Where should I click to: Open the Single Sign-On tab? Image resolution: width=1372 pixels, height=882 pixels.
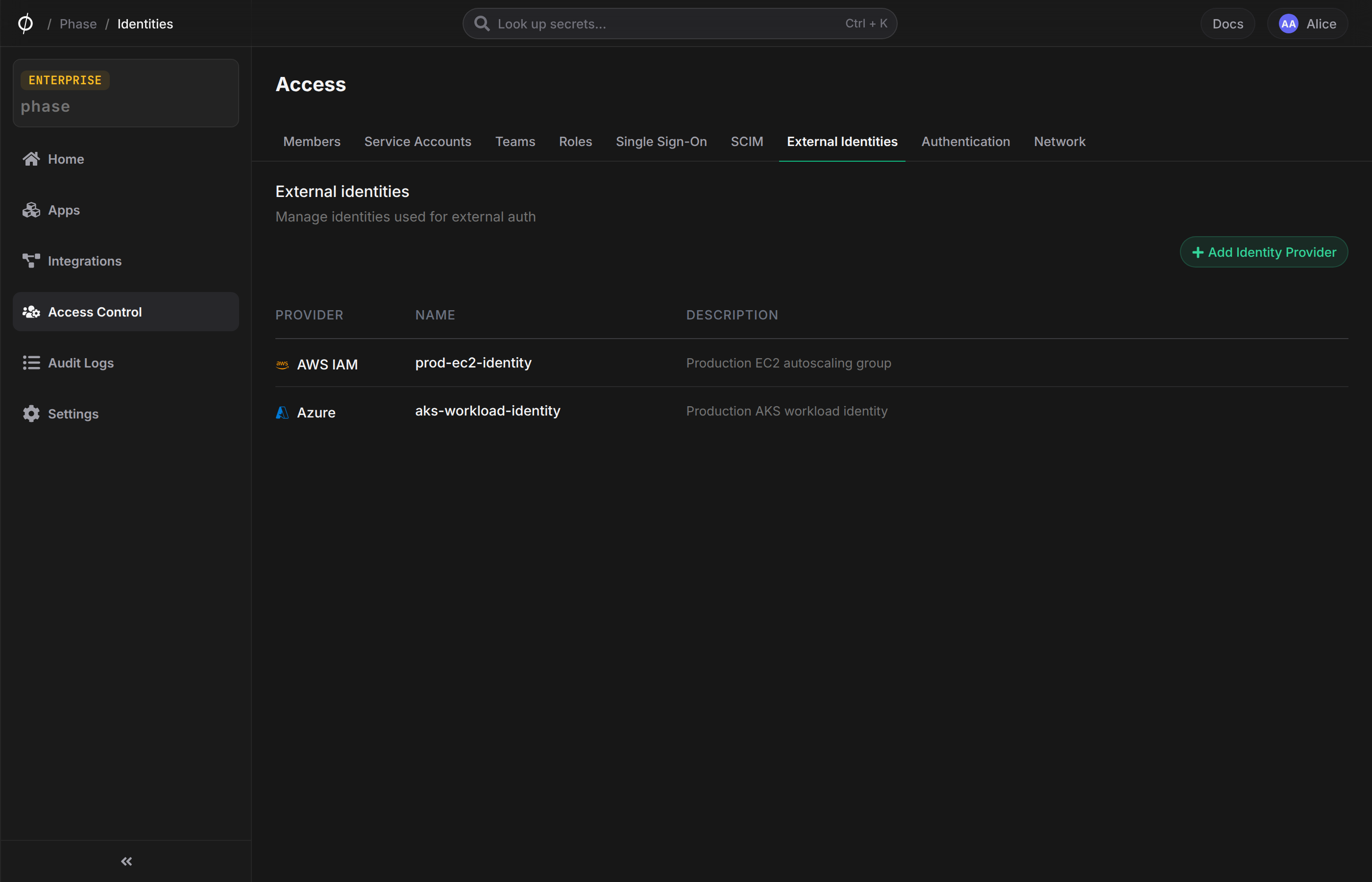661,142
